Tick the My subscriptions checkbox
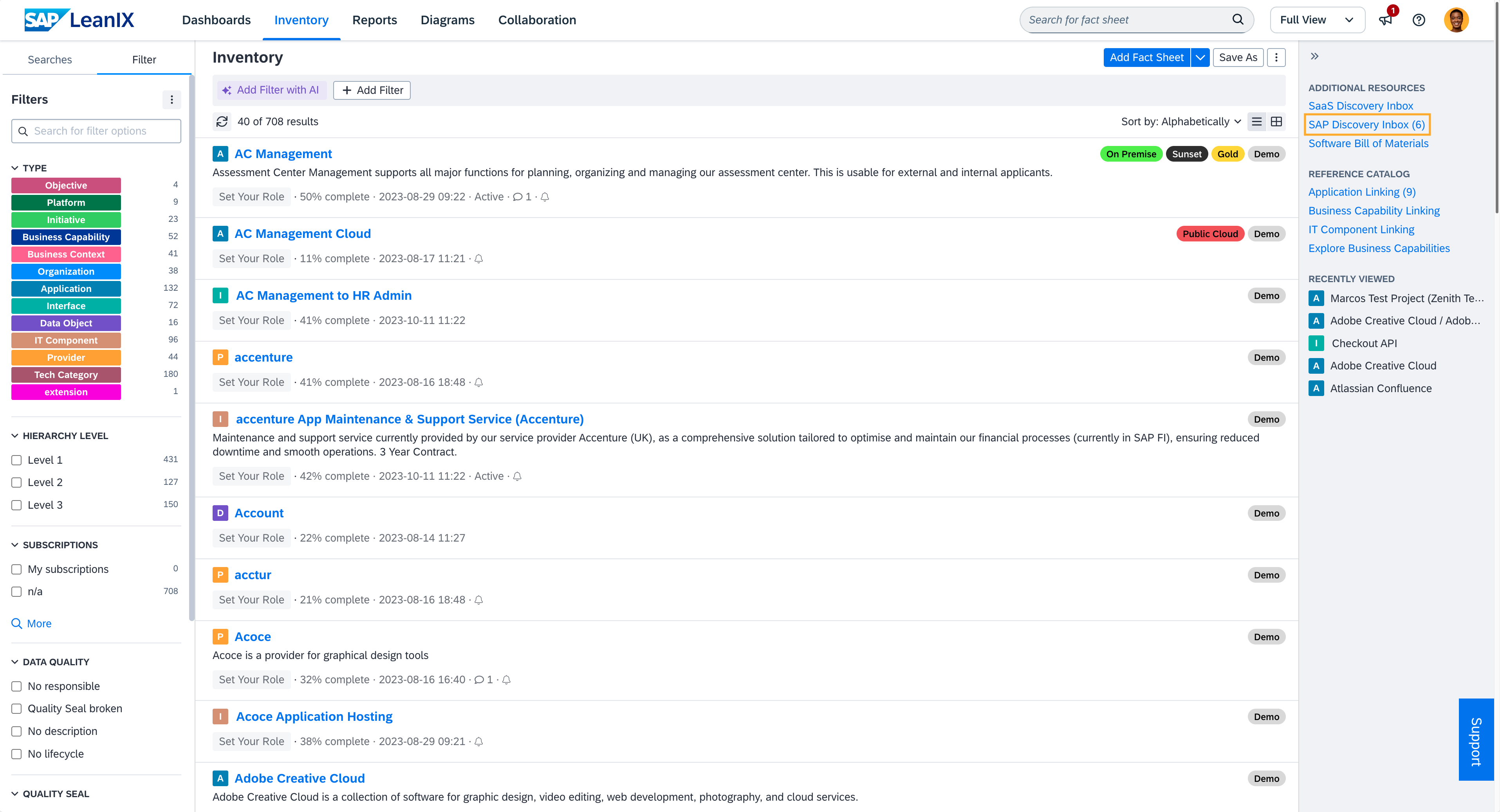This screenshot has height=812, width=1500. coord(17,569)
